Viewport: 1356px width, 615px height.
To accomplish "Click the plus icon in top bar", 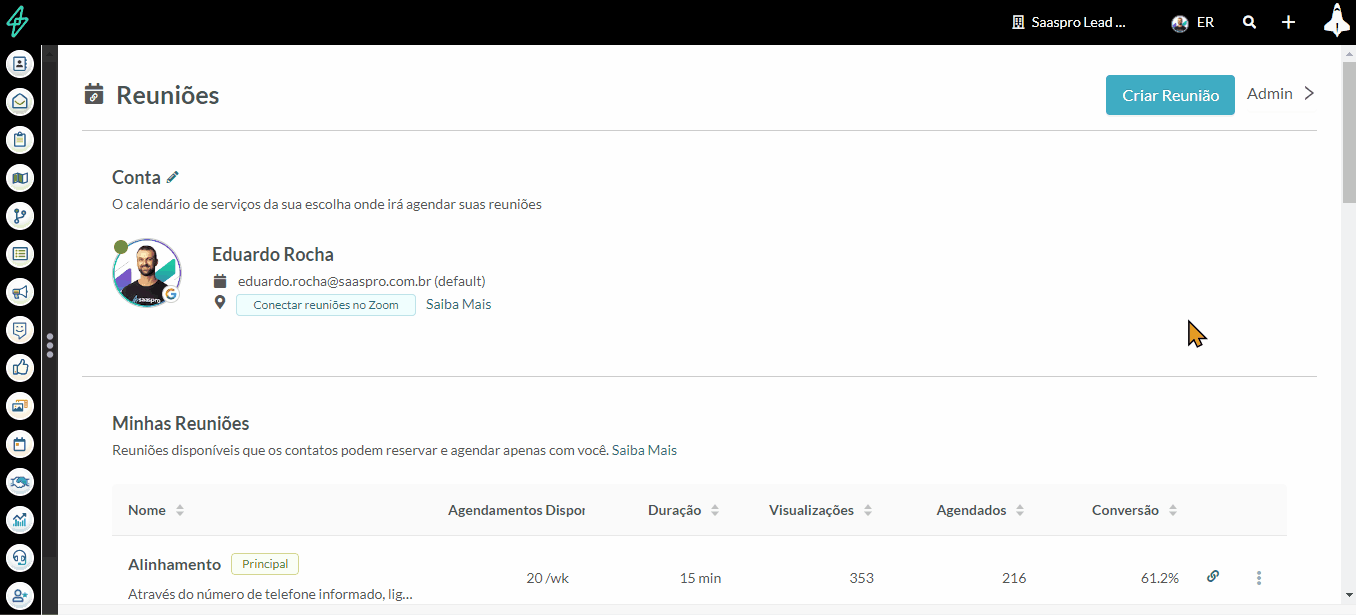I will pos(1289,22).
